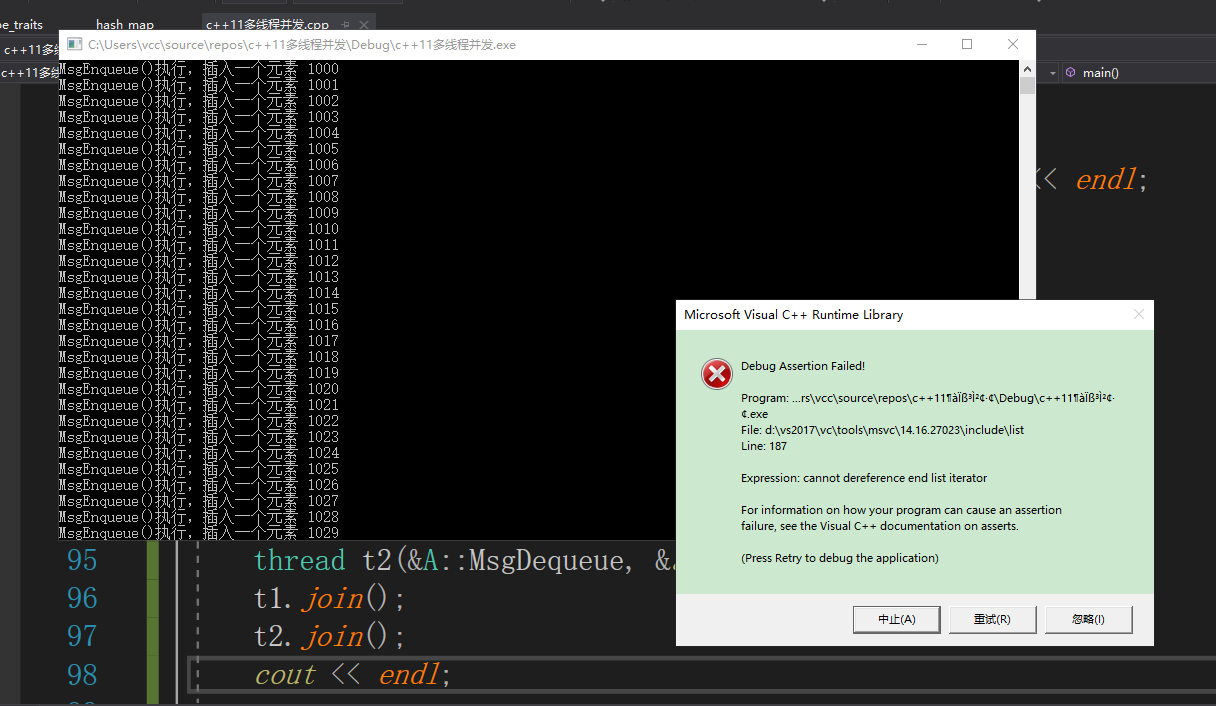Viewport: 1216px width, 706px height.
Task: Click the File path line in the dialog
Action: 882,430
